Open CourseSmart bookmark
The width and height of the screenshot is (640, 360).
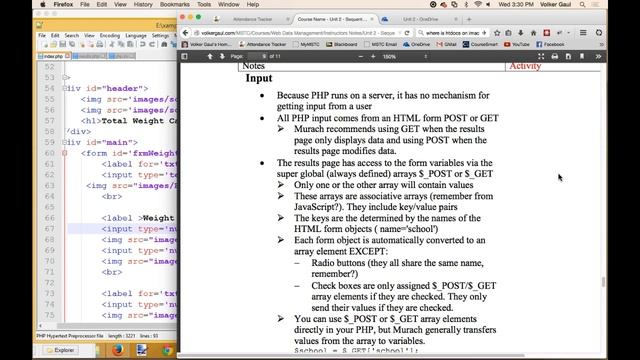pos(480,44)
